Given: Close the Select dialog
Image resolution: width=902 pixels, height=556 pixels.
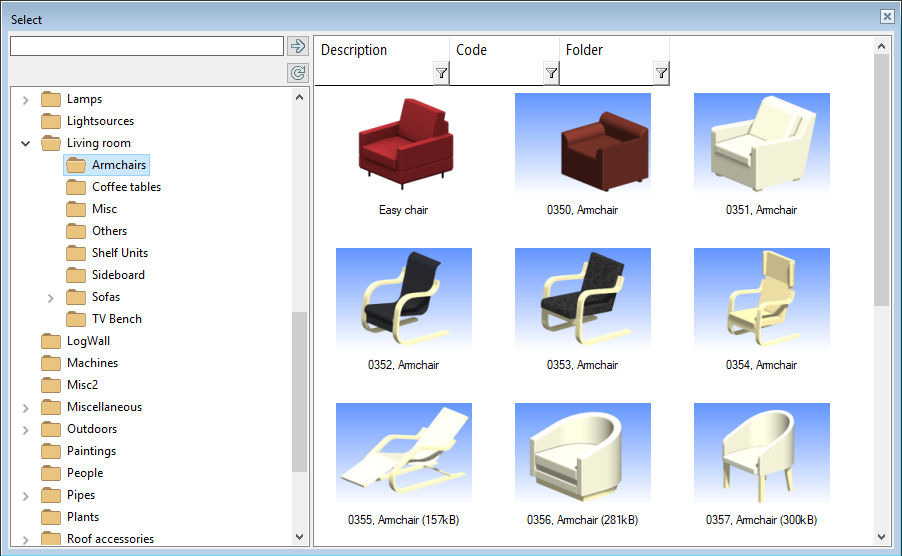Looking at the screenshot, I should tap(886, 17).
